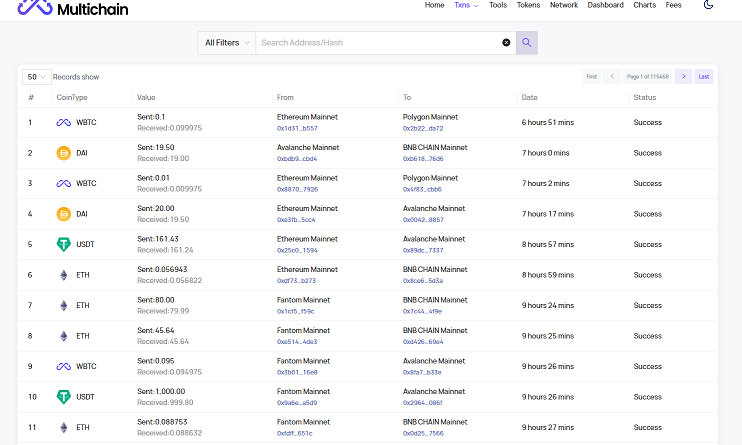The width and height of the screenshot is (742, 445).
Task: Click ETH coin icon in row 6
Action: tap(63, 275)
